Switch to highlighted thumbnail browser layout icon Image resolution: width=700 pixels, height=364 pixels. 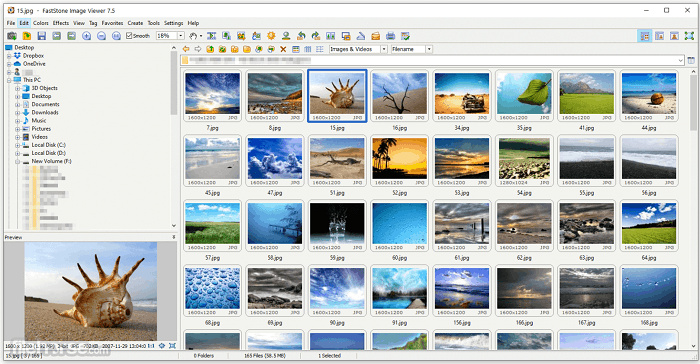point(645,36)
